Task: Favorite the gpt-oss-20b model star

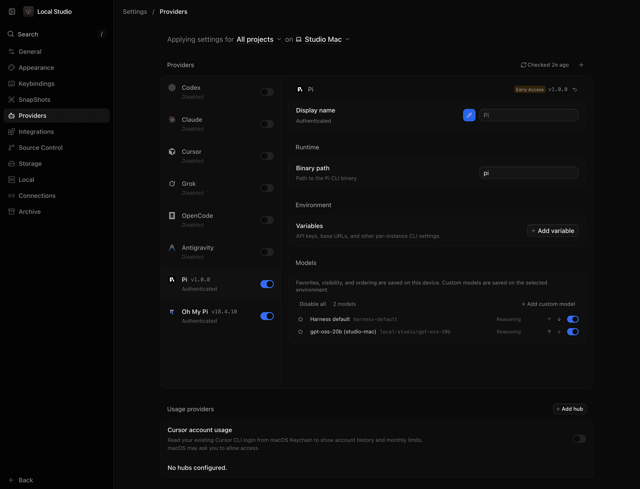Action: (300, 332)
